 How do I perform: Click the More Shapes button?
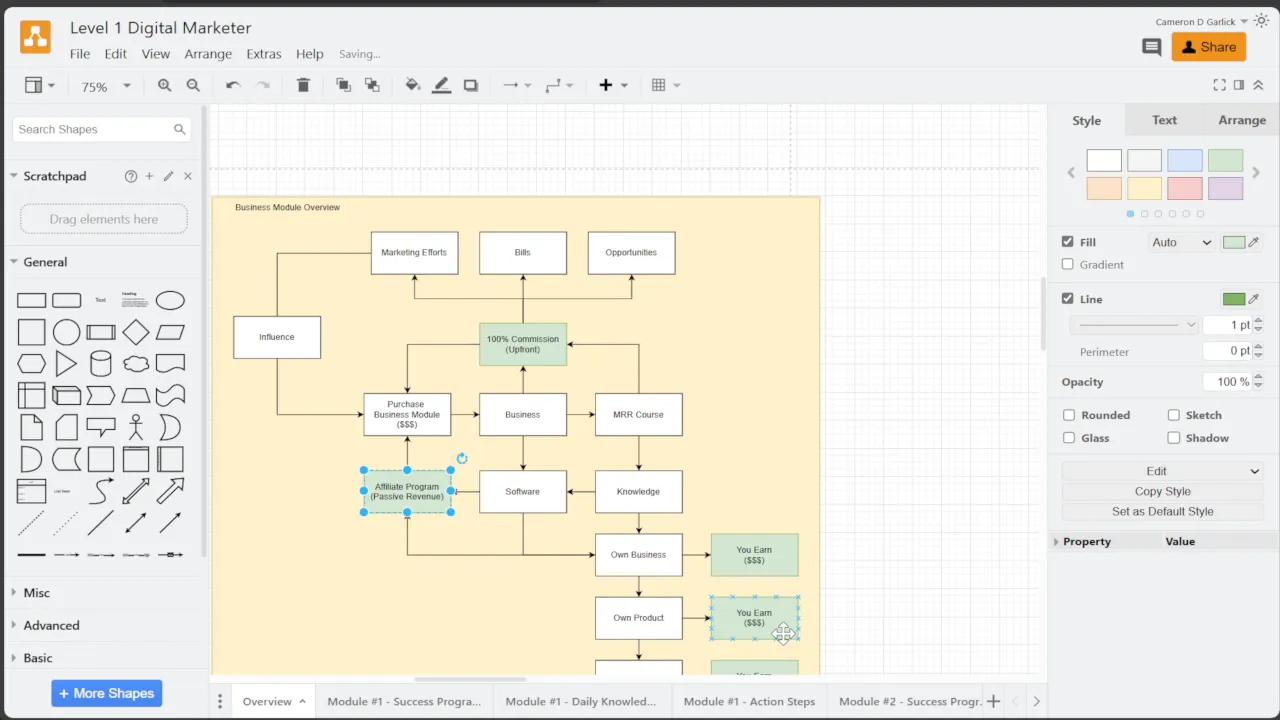coord(107,693)
